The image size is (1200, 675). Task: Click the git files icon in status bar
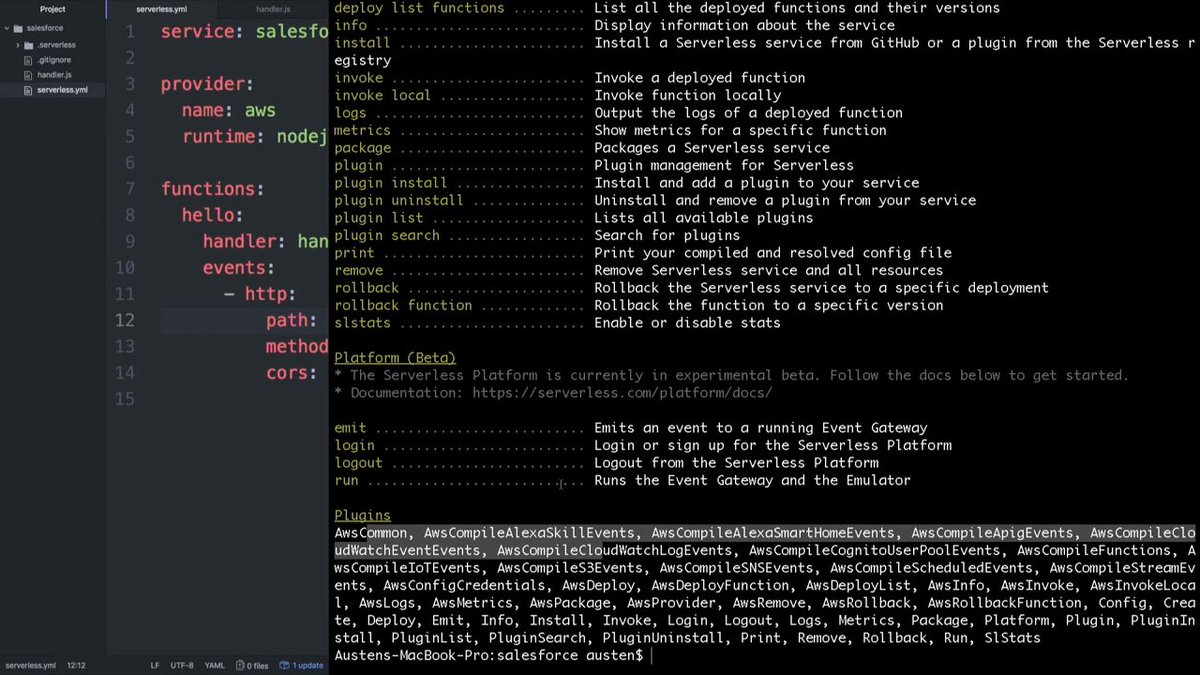pos(240,665)
